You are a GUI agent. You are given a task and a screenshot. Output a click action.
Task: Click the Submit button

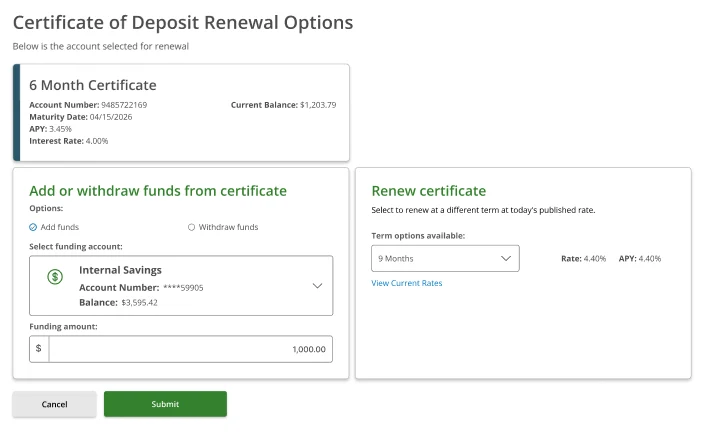(165, 404)
